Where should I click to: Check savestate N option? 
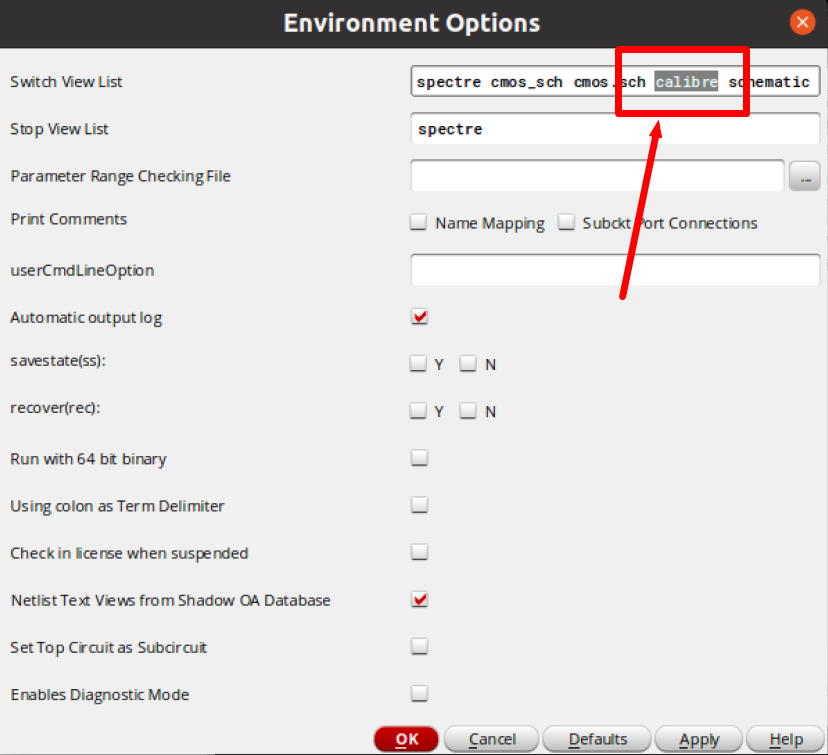tap(468, 363)
